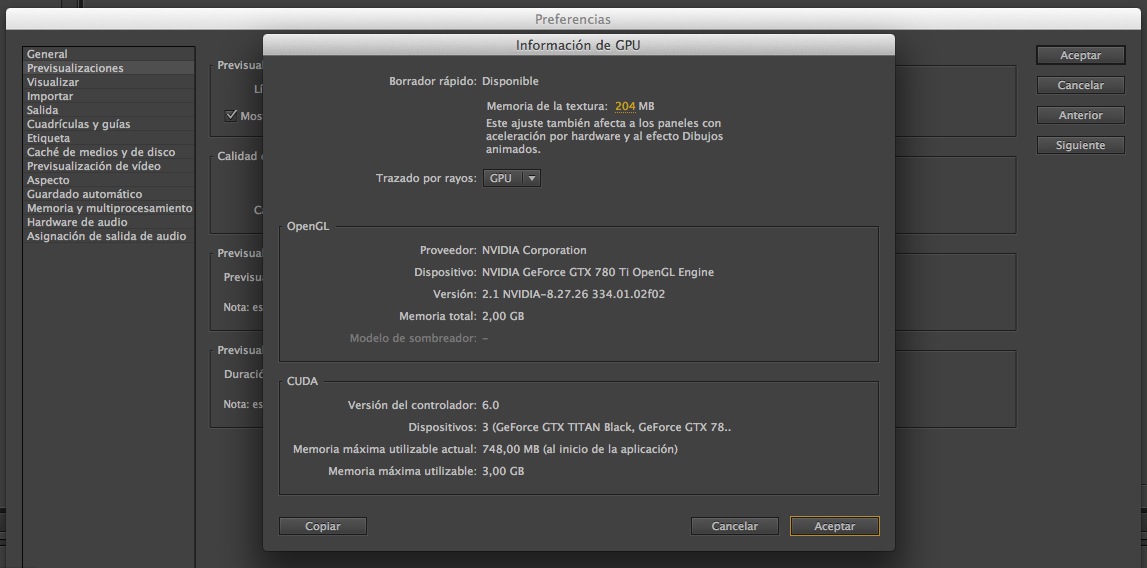Click the provider text 'NVIDIA Corporation'
The image size is (1147, 568).
534,250
